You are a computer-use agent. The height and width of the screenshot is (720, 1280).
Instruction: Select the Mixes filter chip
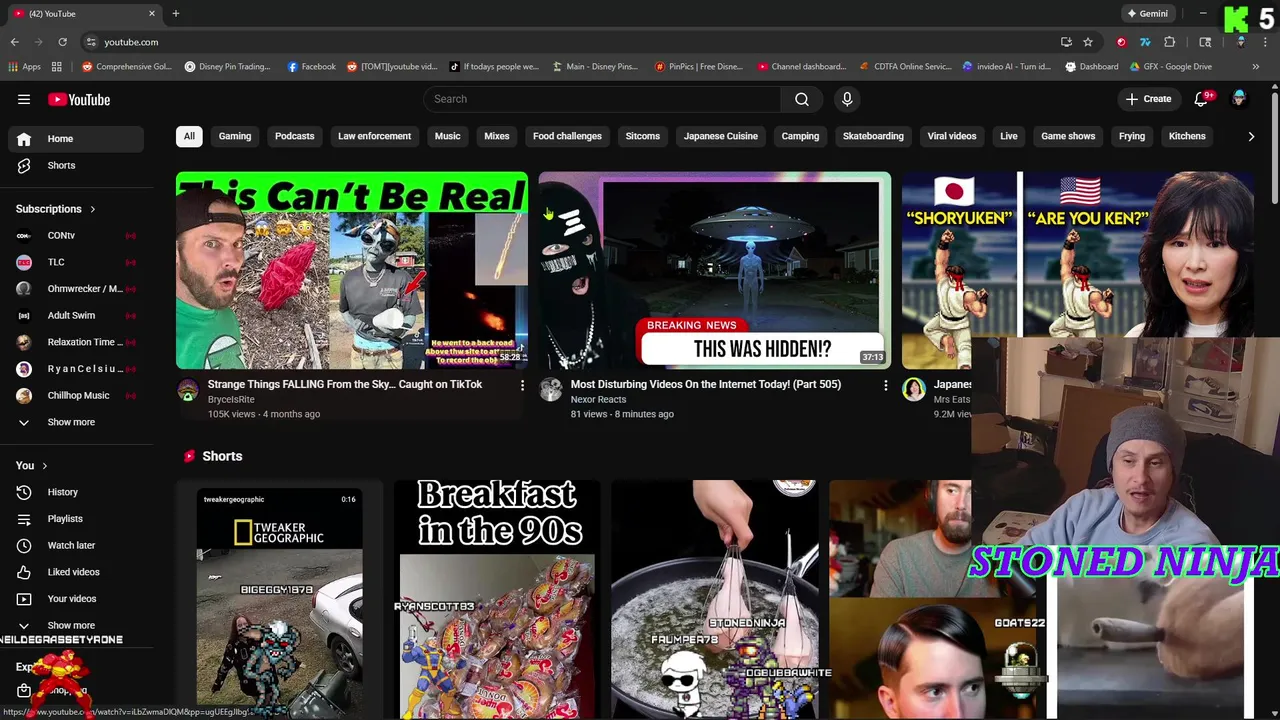coord(497,136)
